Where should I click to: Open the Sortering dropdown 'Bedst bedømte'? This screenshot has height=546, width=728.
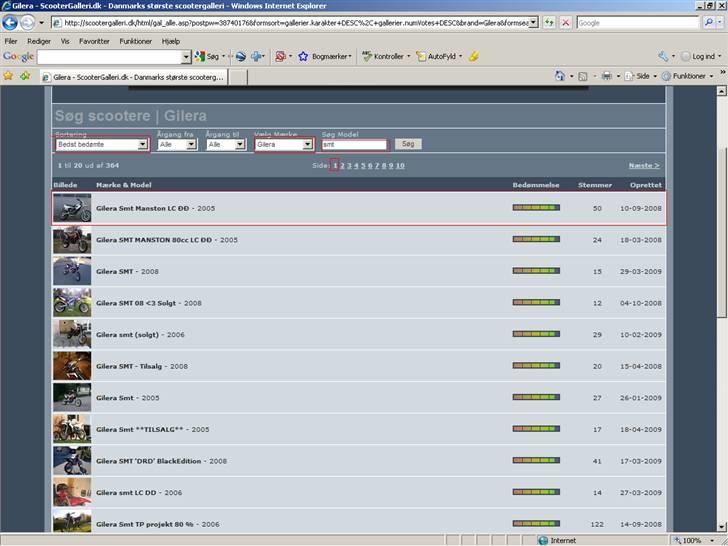pyautogui.click(x=102, y=144)
